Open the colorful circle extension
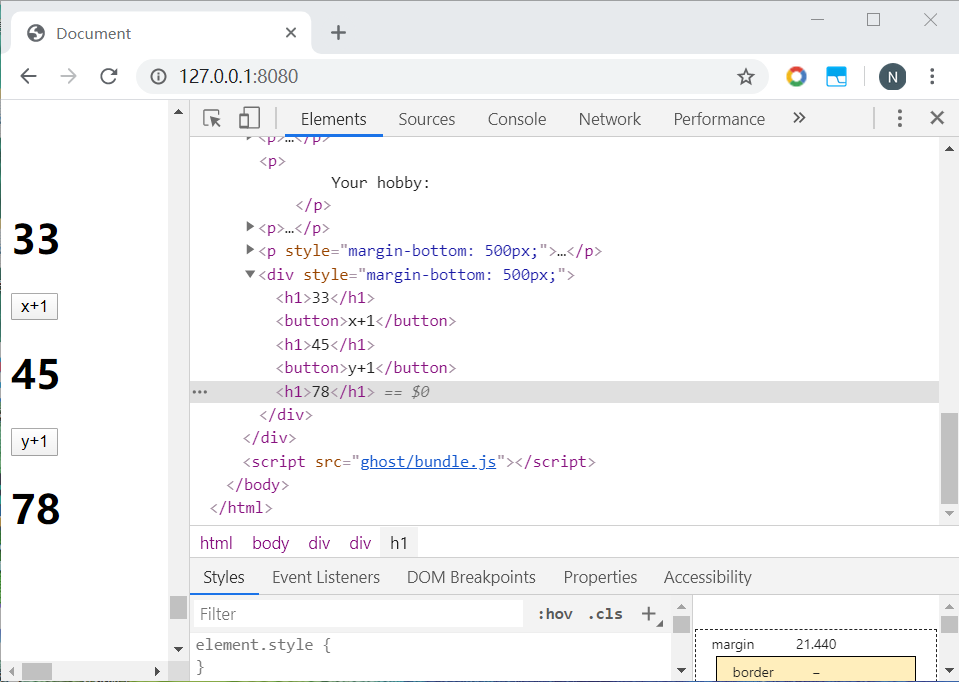The image size is (959, 682). 796,76
